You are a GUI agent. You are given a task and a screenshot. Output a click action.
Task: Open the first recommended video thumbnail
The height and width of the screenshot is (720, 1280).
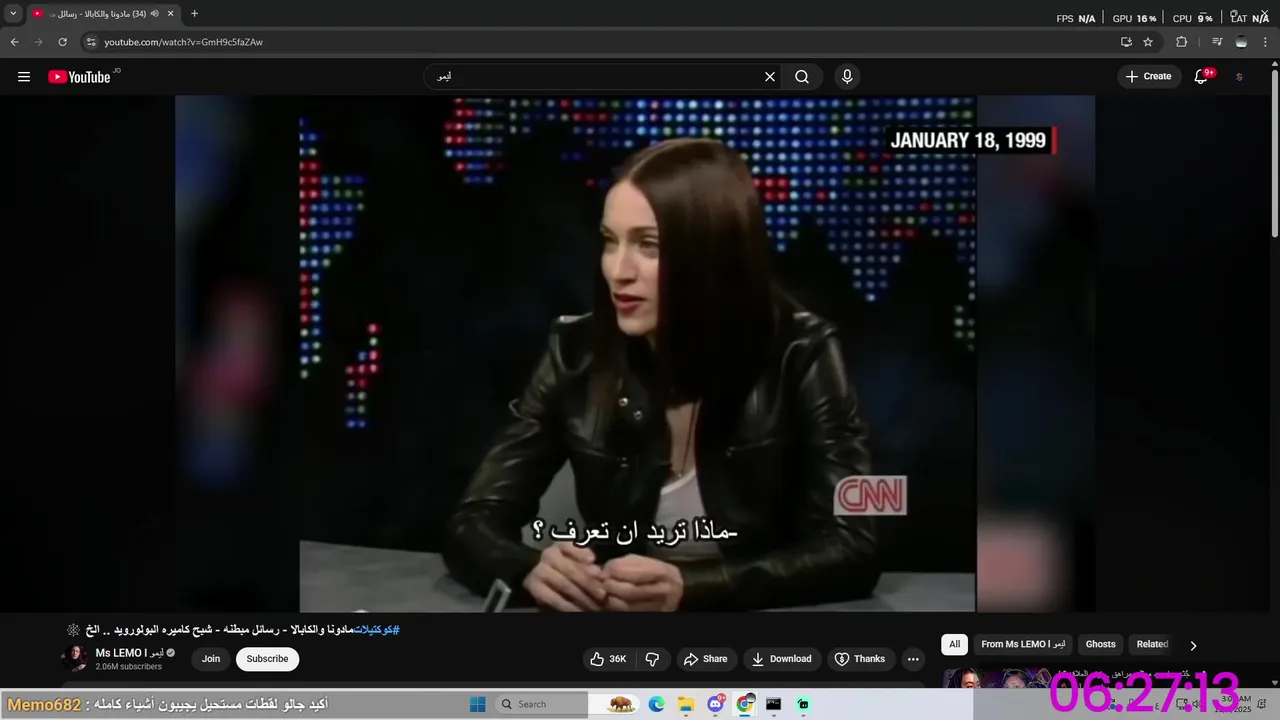click(997, 678)
